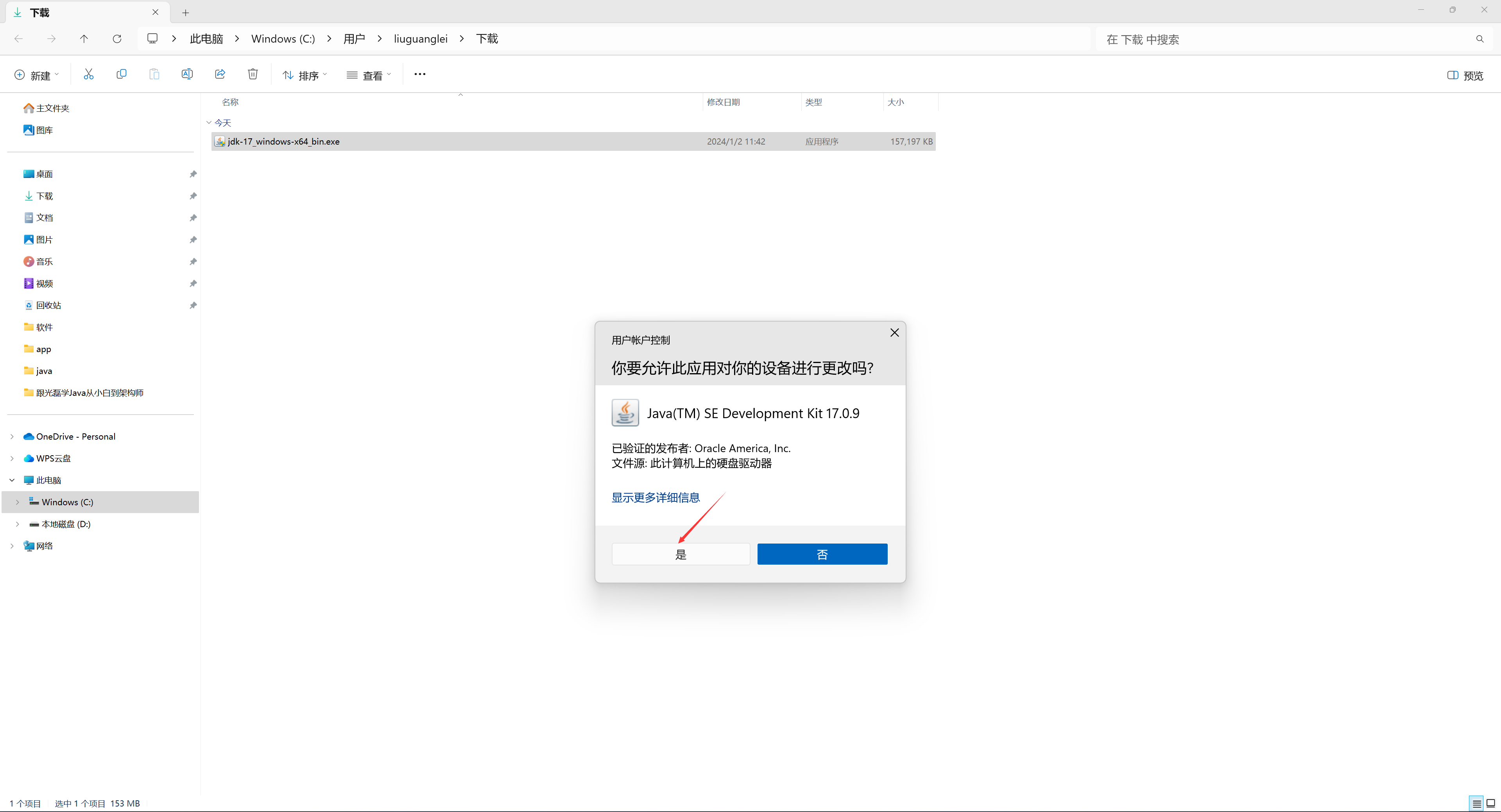Expand 网络 tree node
This screenshot has height=812, width=1501.
[12, 546]
